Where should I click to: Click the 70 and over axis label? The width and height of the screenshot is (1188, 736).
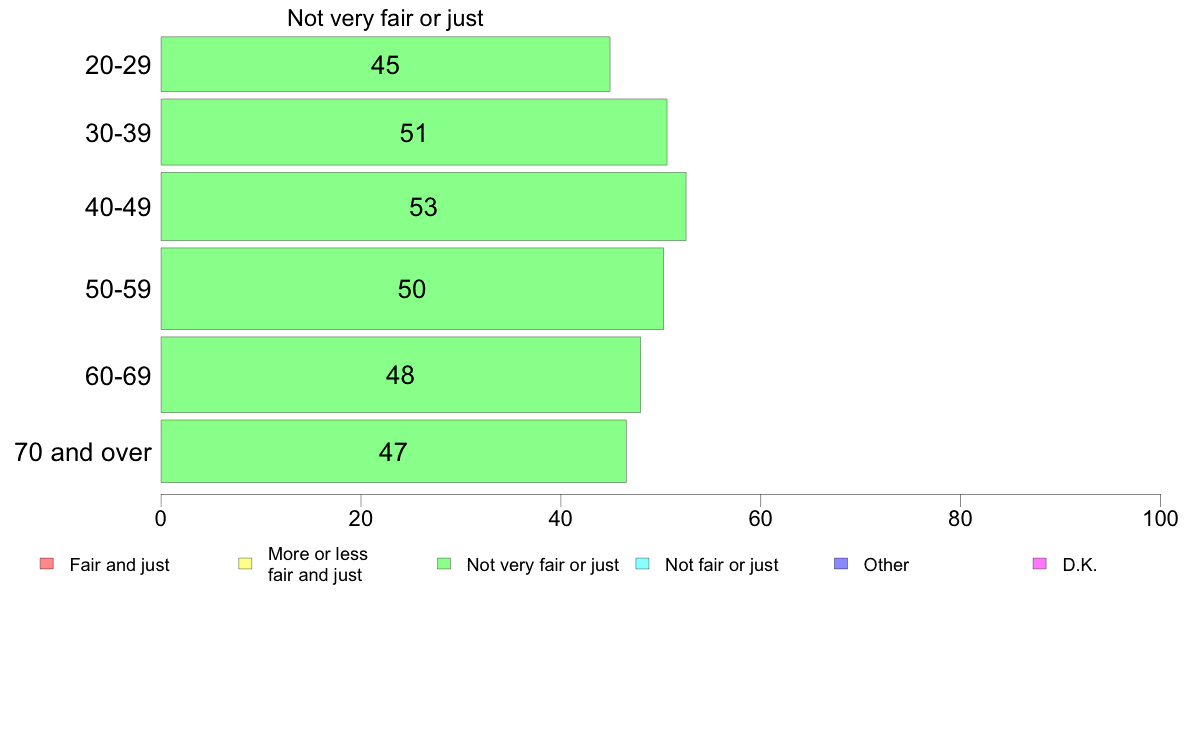83,453
